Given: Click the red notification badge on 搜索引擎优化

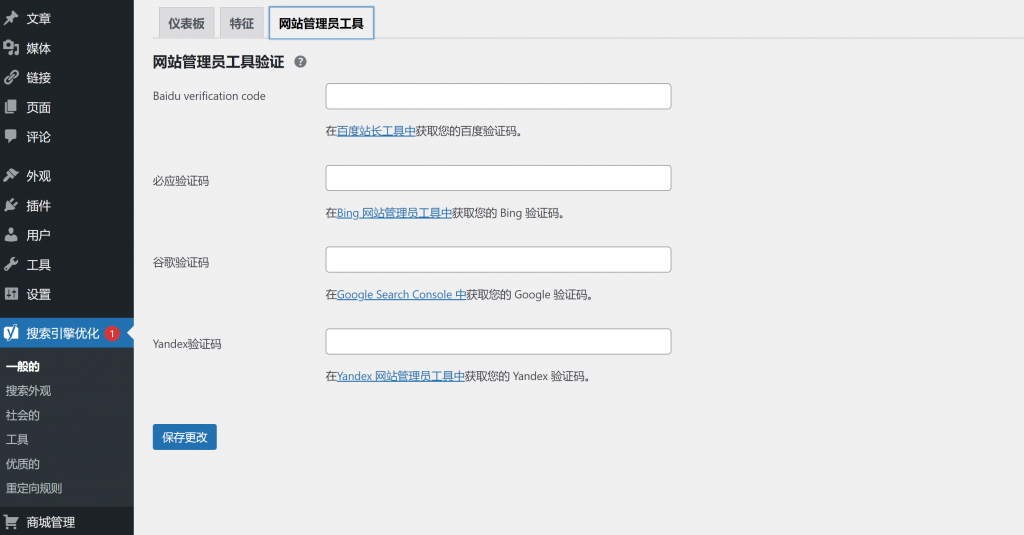Looking at the screenshot, I should [x=112, y=333].
